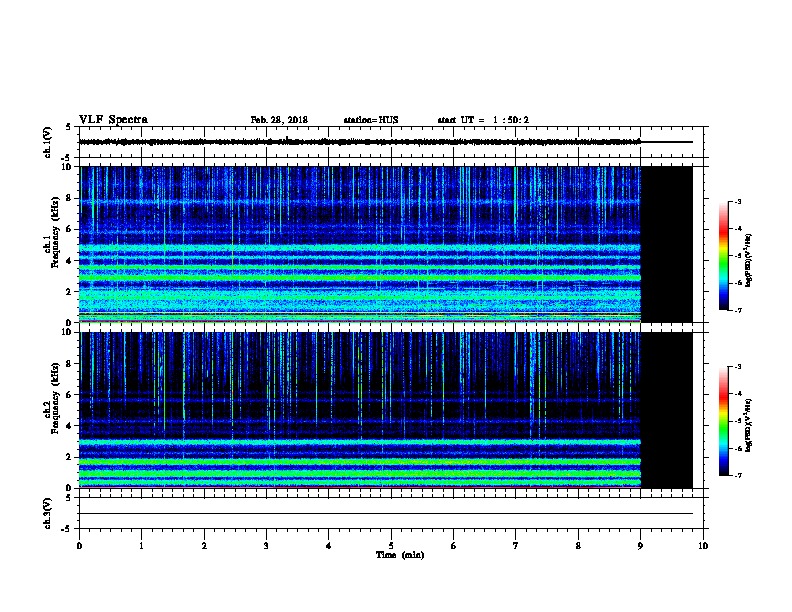Click ch.2 frequency tick label "8"

tap(71, 364)
